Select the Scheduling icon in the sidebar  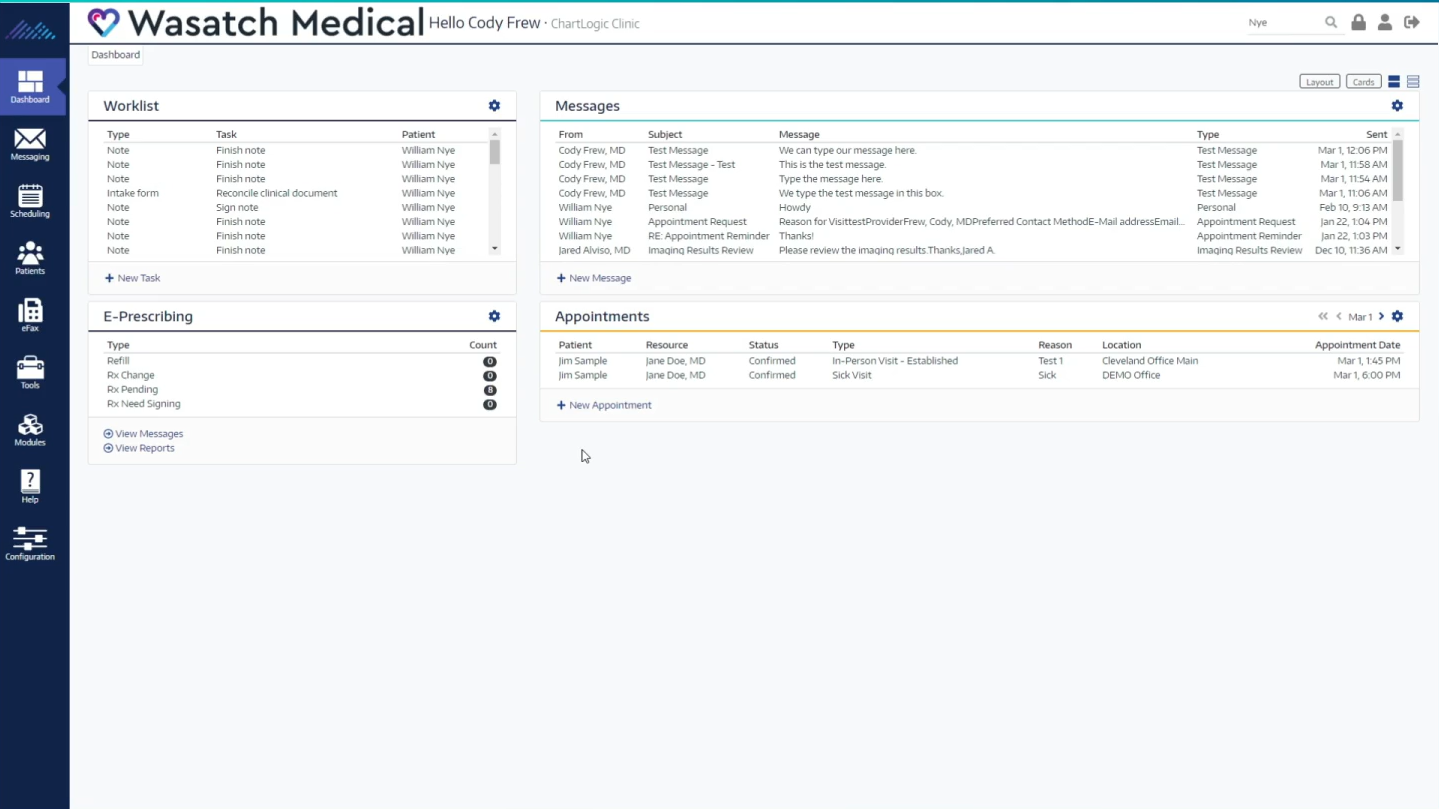[x=29, y=202]
